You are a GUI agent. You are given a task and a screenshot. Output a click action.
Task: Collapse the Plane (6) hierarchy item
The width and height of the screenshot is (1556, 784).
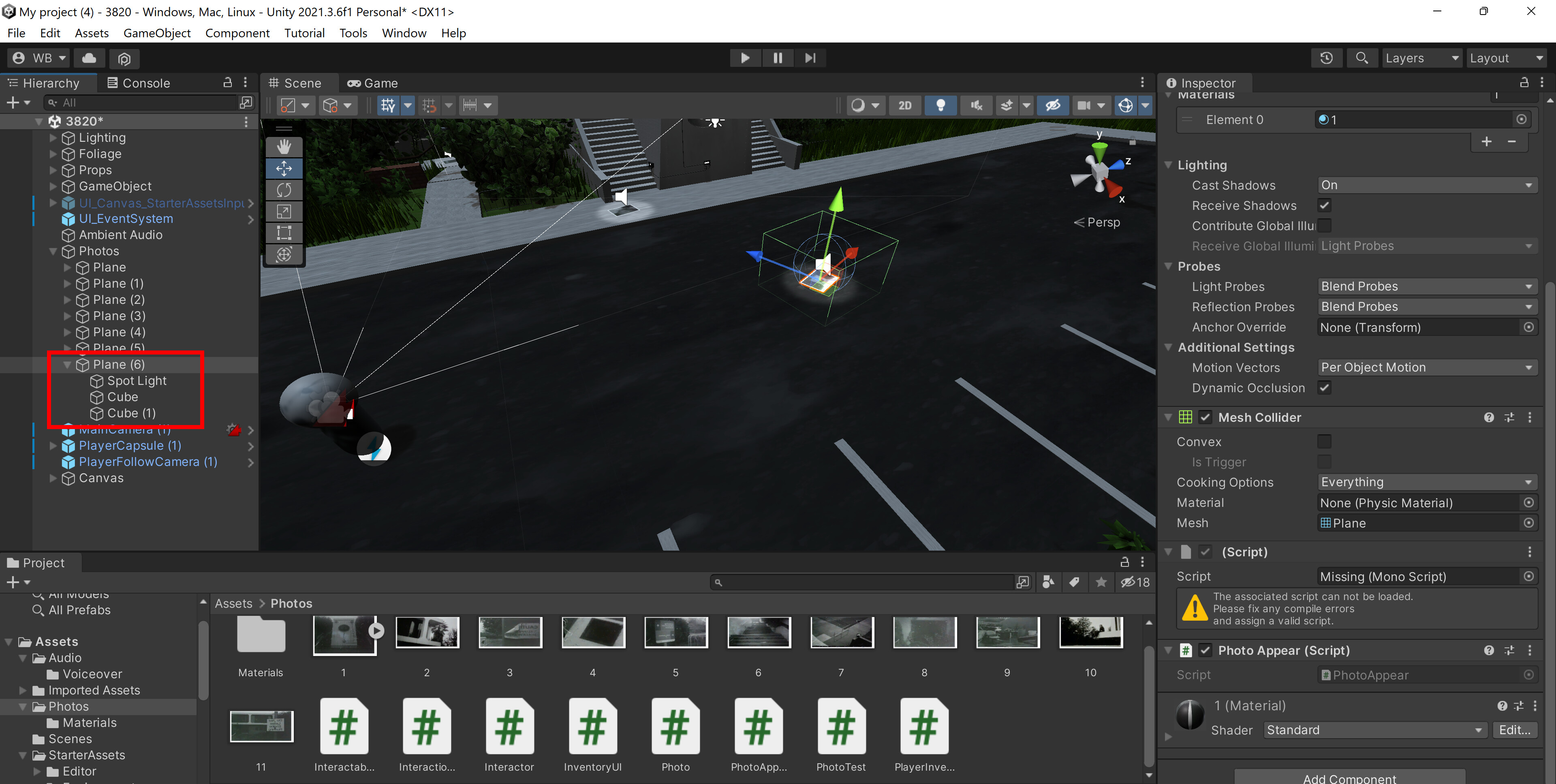(67, 364)
